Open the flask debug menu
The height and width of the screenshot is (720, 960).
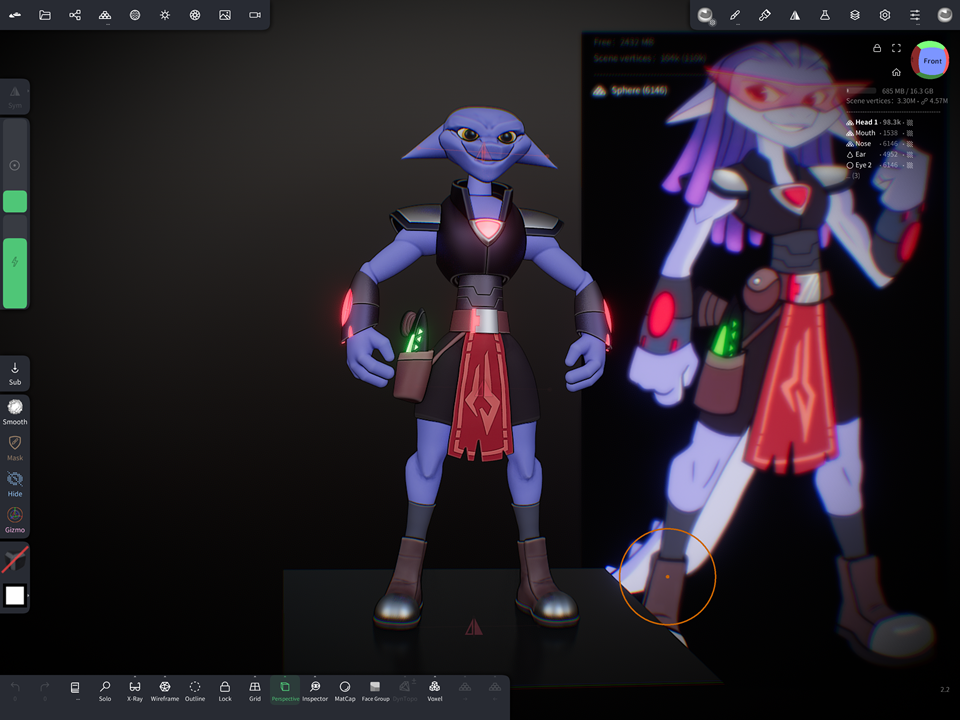[x=825, y=15]
